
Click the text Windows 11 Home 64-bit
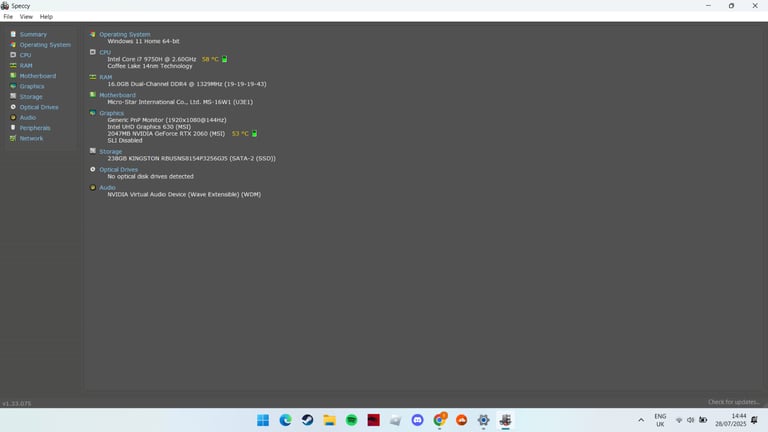144,41
